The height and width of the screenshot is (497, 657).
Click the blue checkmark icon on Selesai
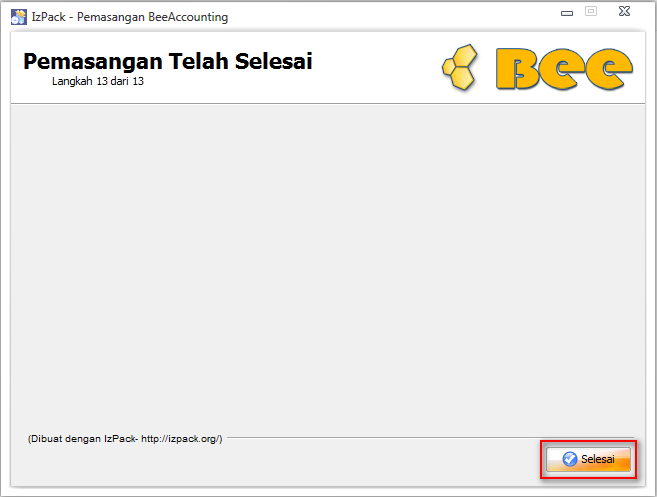(x=569, y=459)
